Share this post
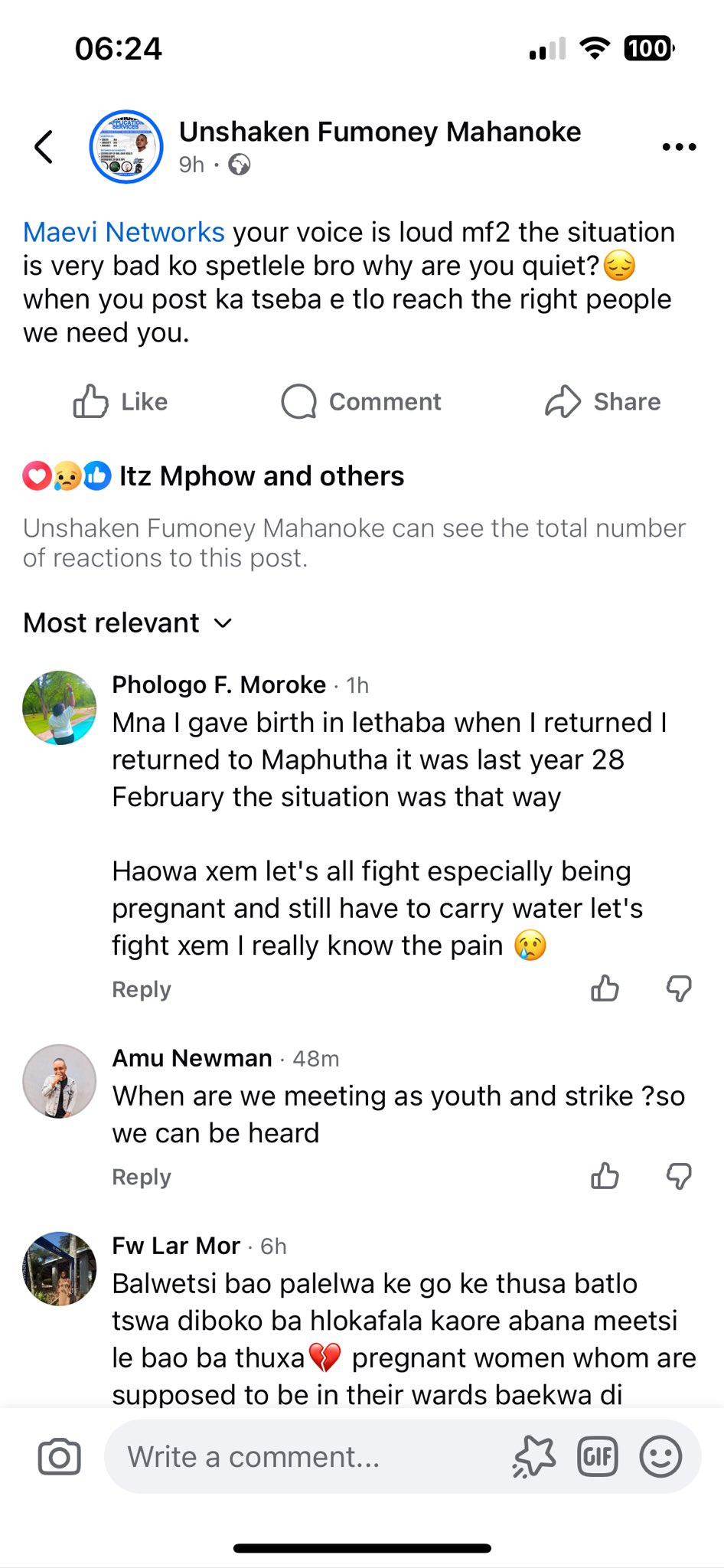The image size is (724, 1568). 603,401
